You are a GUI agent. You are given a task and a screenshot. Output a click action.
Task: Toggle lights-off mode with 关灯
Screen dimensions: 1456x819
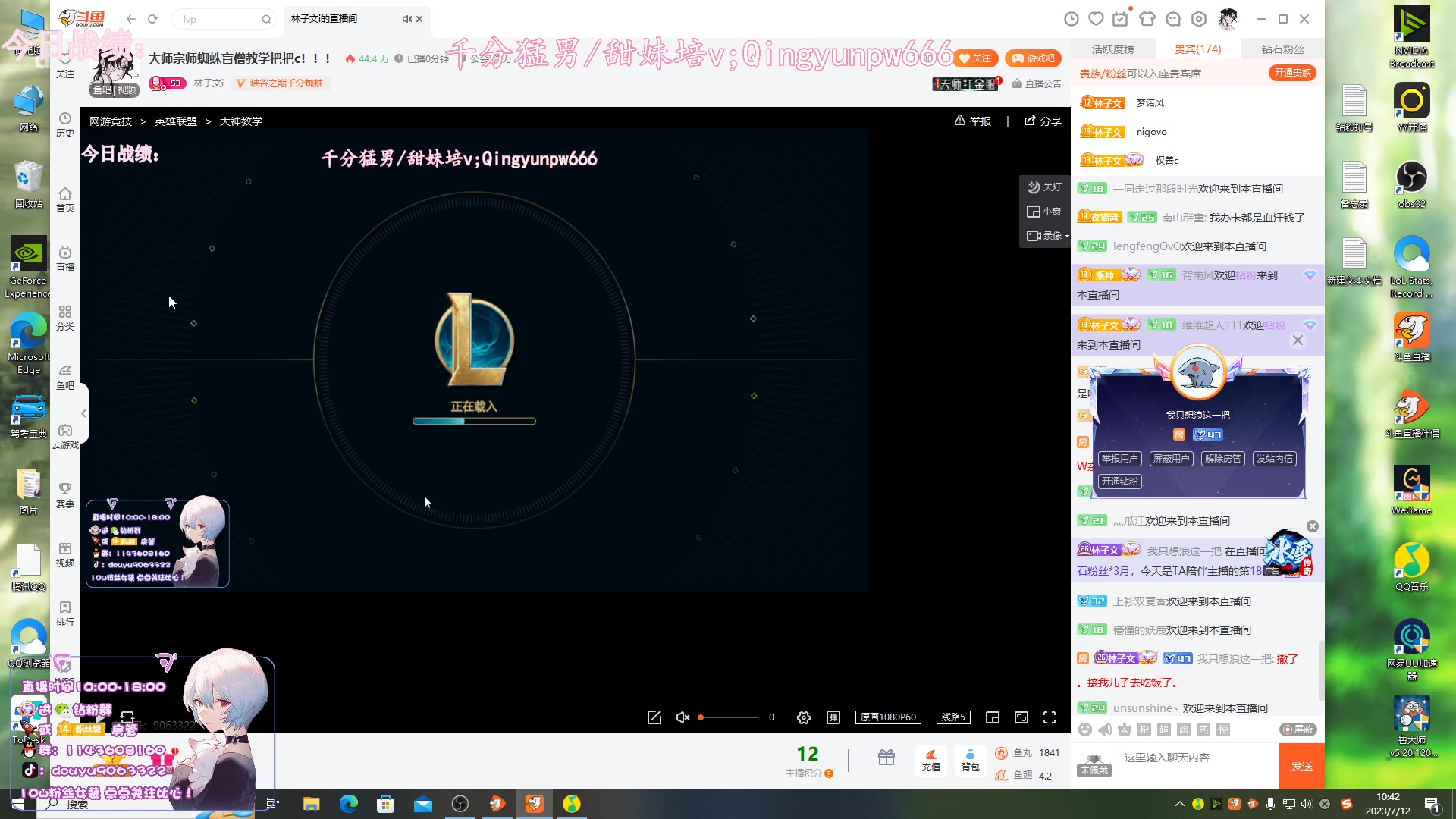1044,187
